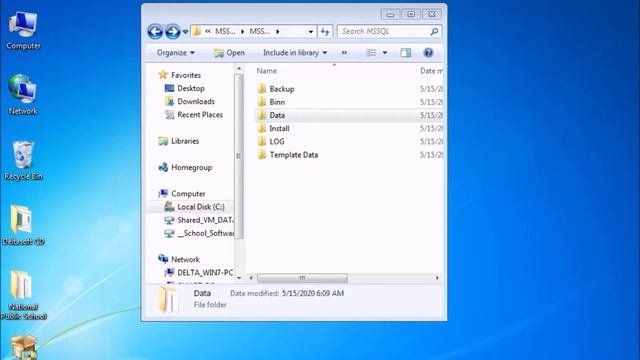The image size is (640, 360).
Task: Show more commands via double chevron
Action: 344,53
